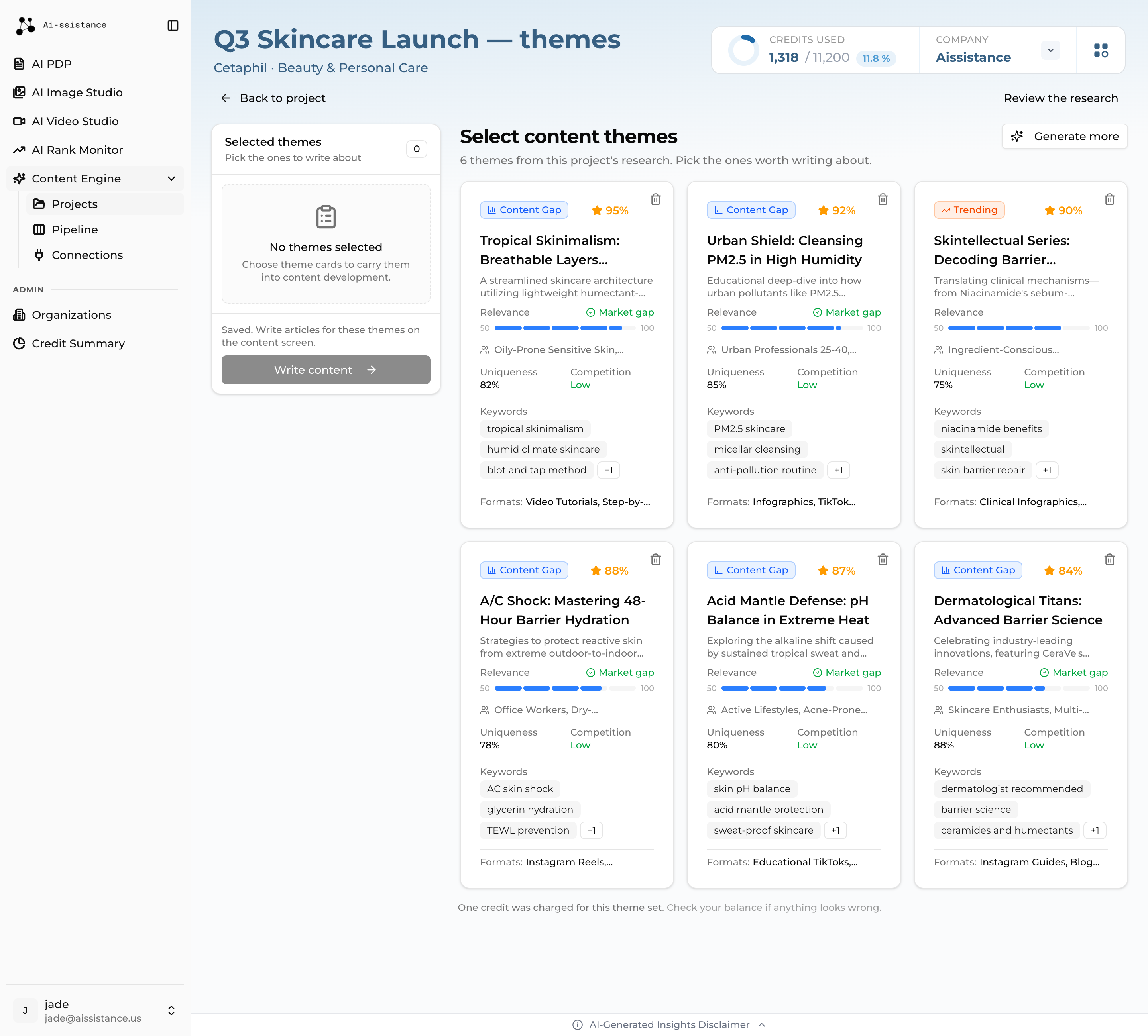Click relevance bar on Dermatological Titans card

click(1019, 688)
